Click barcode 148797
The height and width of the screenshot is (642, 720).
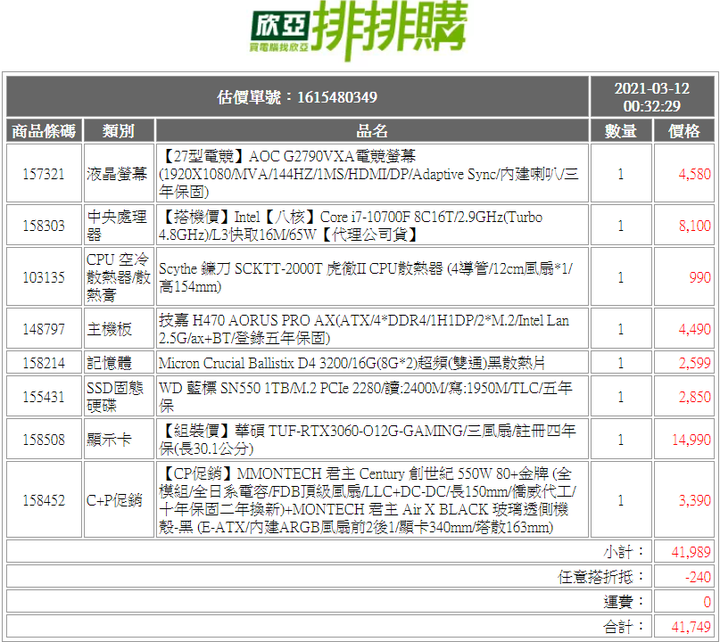coord(44,329)
